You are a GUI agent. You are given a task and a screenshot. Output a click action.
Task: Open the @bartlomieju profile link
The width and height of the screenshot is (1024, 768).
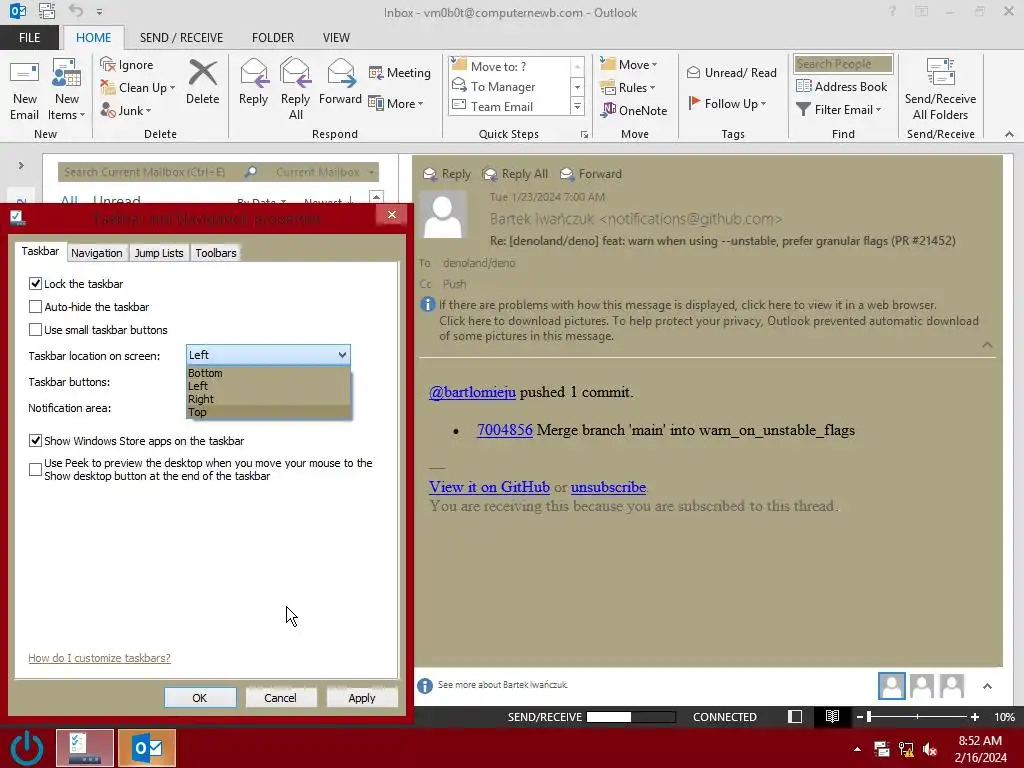point(472,392)
